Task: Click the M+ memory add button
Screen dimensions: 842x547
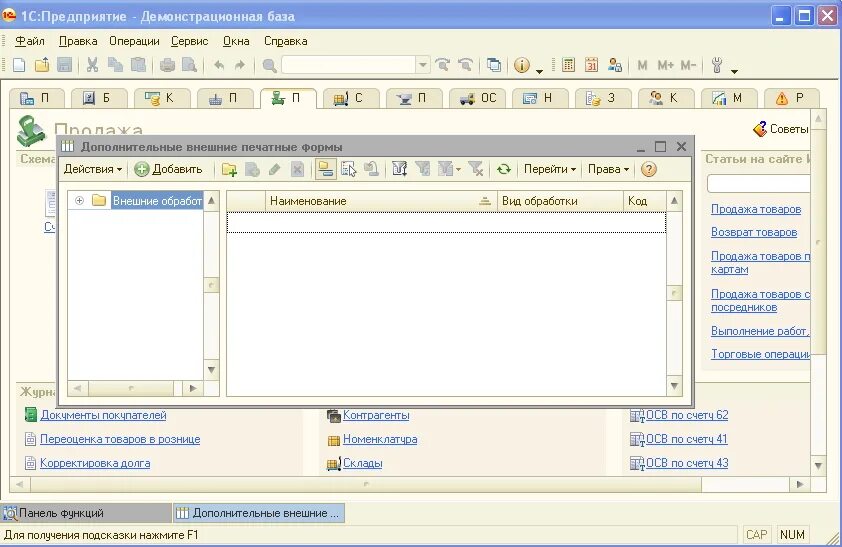Action: [665, 65]
